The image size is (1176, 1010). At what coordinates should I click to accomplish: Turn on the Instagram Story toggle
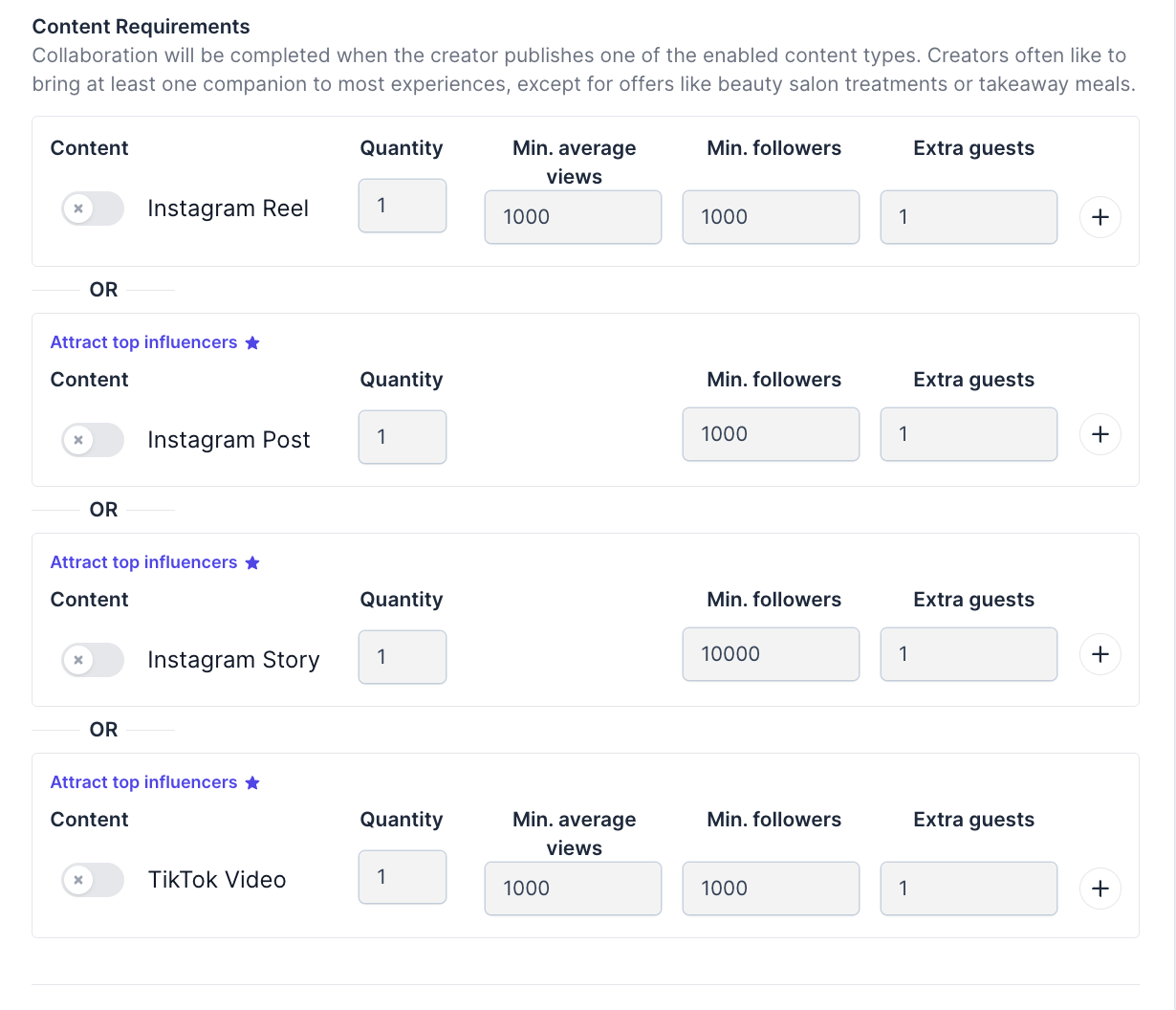point(93,660)
